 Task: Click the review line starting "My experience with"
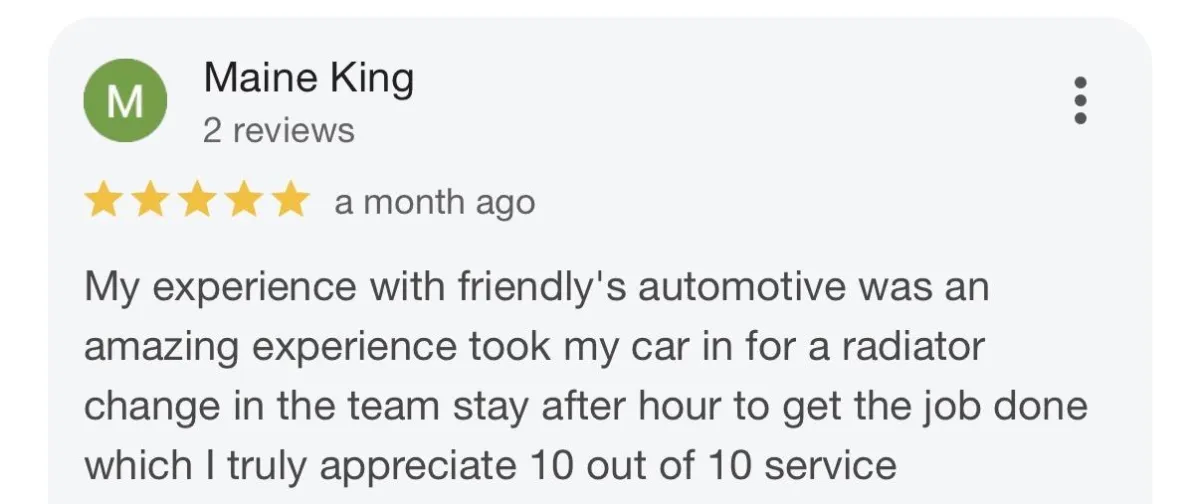tap(536, 289)
